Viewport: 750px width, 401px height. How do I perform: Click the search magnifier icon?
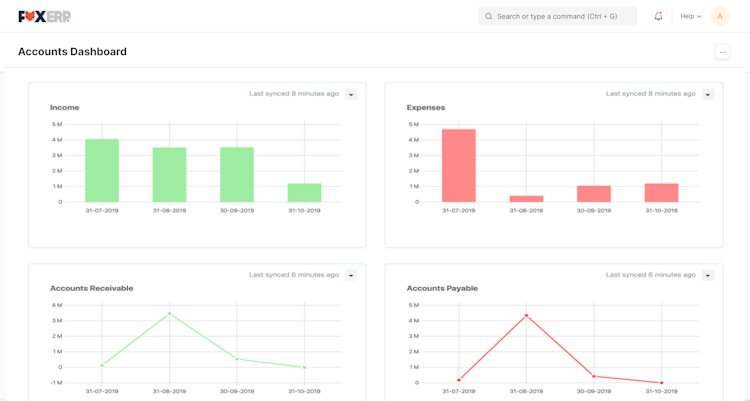[x=488, y=16]
